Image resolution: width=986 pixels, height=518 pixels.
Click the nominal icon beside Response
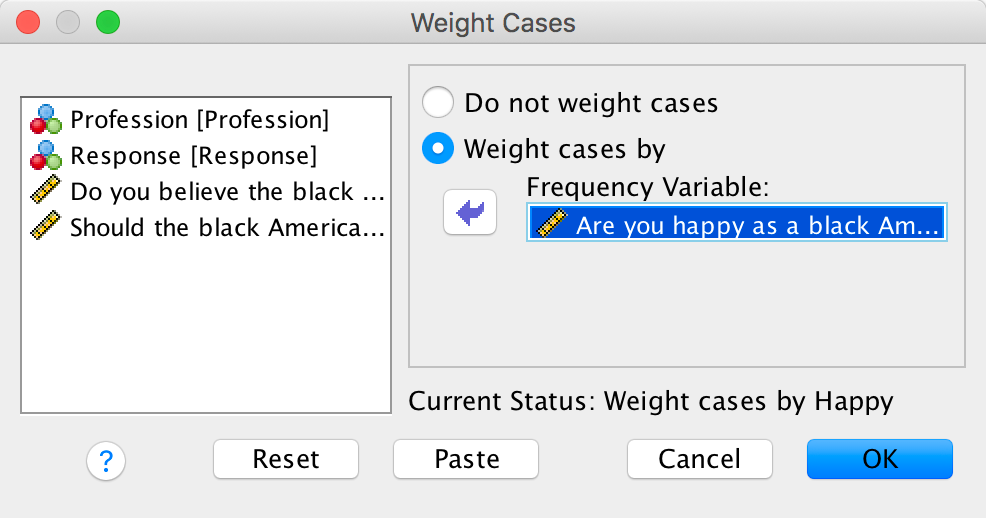(x=46, y=156)
